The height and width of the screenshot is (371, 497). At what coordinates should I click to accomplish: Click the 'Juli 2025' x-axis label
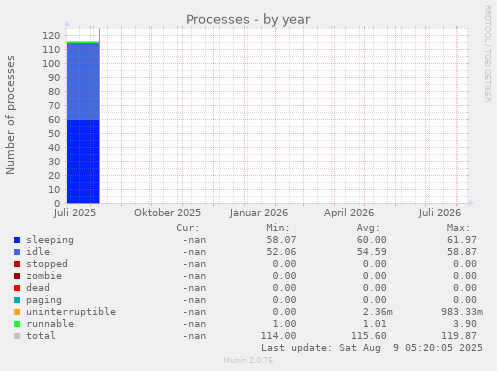pyautogui.click(x=75, y=213)
